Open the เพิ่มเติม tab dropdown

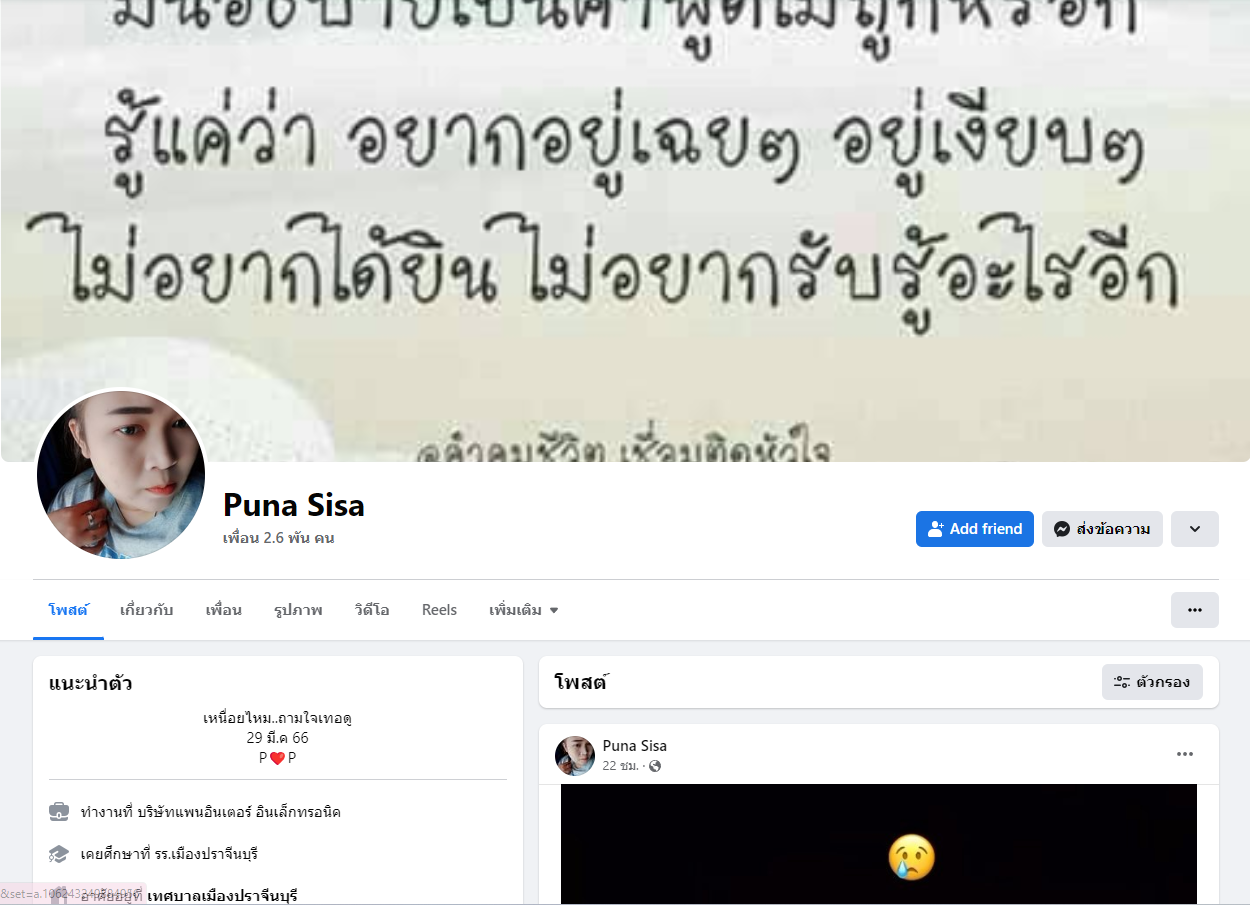point(524,610)
